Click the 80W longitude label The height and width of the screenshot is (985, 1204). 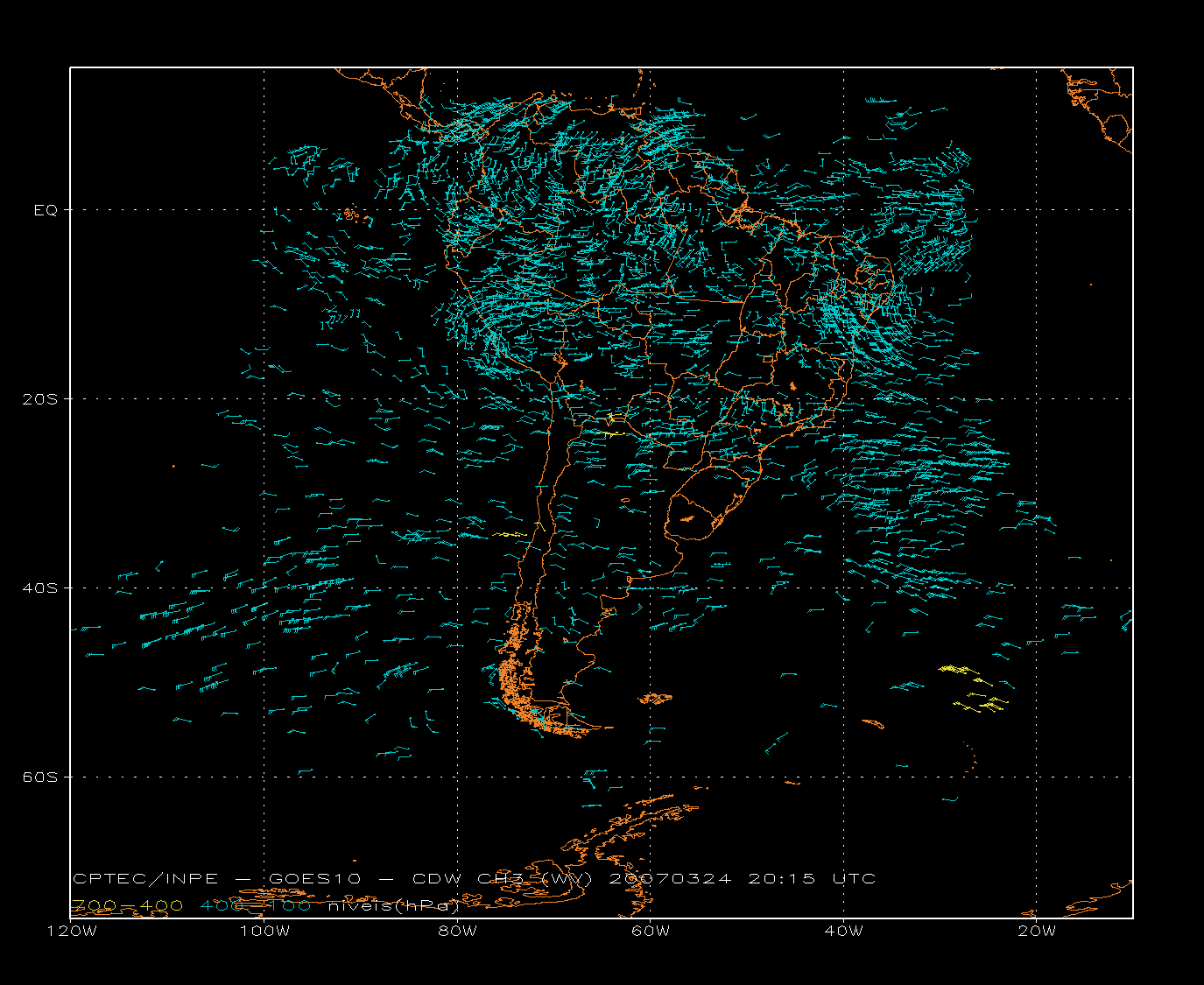[x=458, y=931]
